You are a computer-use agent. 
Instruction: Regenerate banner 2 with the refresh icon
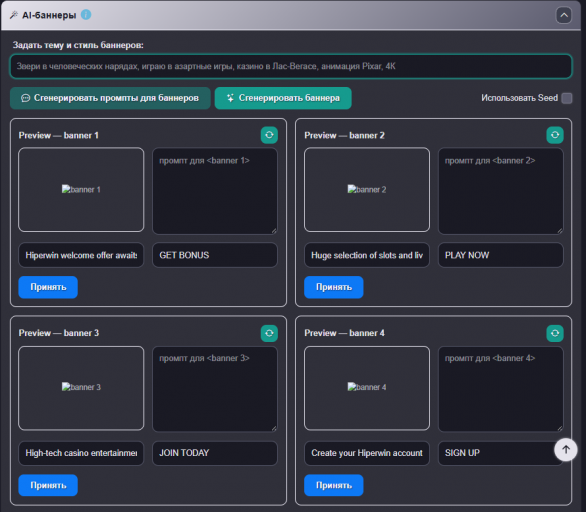tap(555, 135)
